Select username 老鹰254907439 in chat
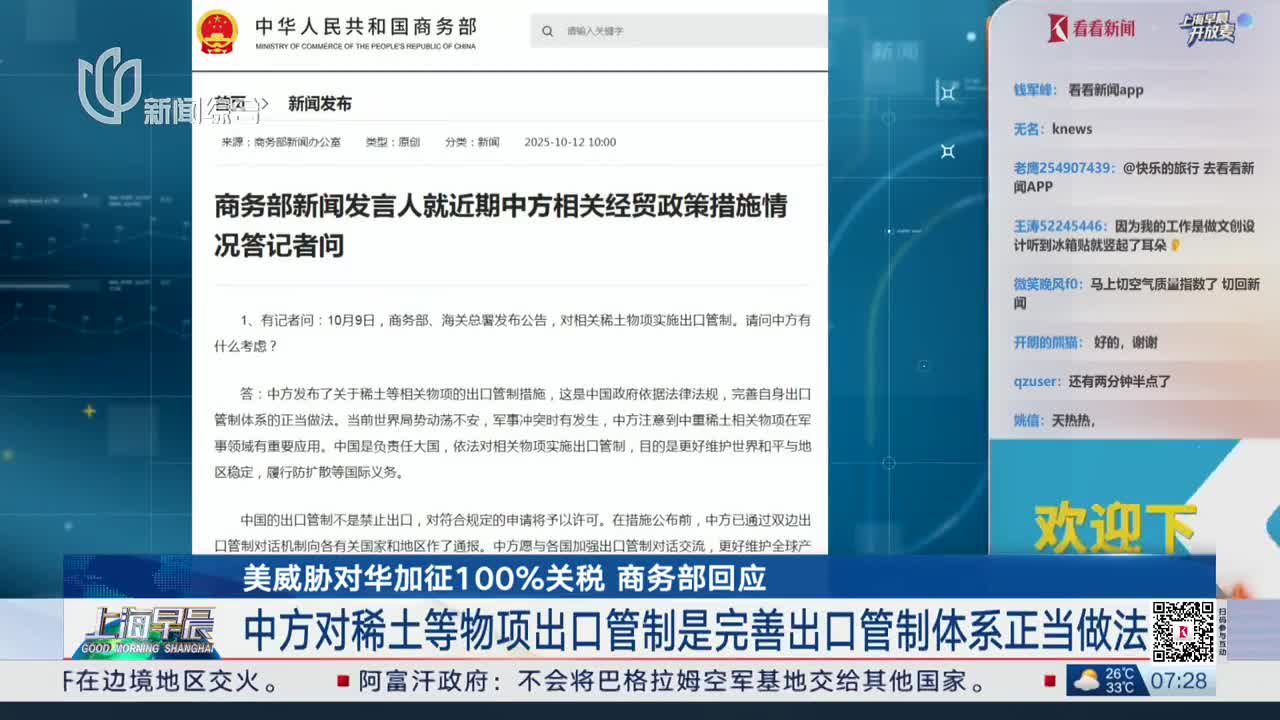Image resolution: width=1280 pixels, height=720 pixels. click(1063, 168)
